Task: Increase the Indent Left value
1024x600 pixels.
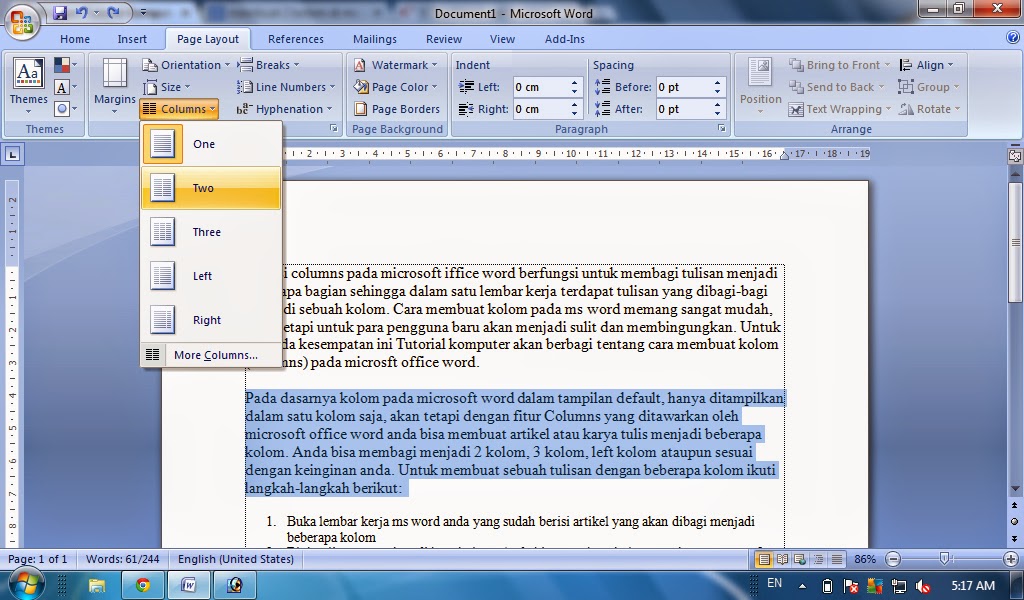Action: coord(575,83)
